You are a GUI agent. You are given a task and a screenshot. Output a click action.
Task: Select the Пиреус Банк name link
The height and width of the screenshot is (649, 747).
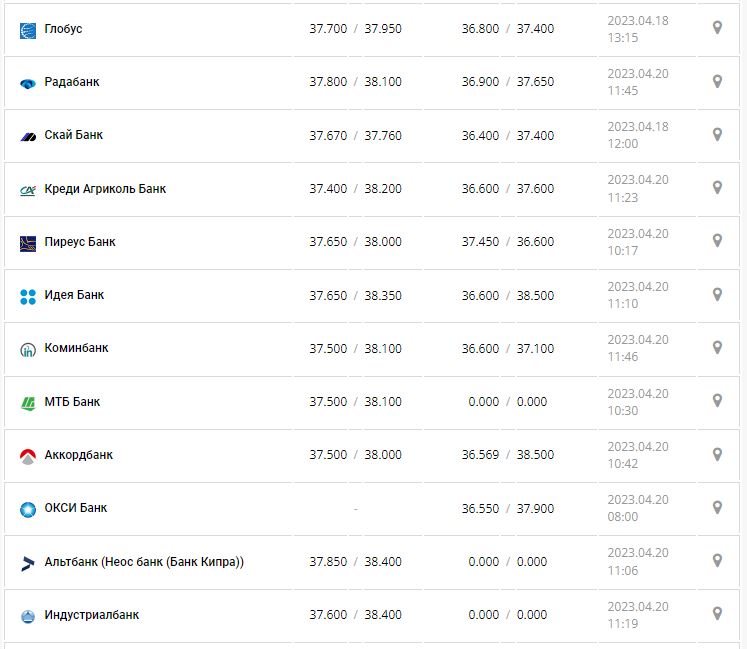pyautogui.click(x=80, y=242)
